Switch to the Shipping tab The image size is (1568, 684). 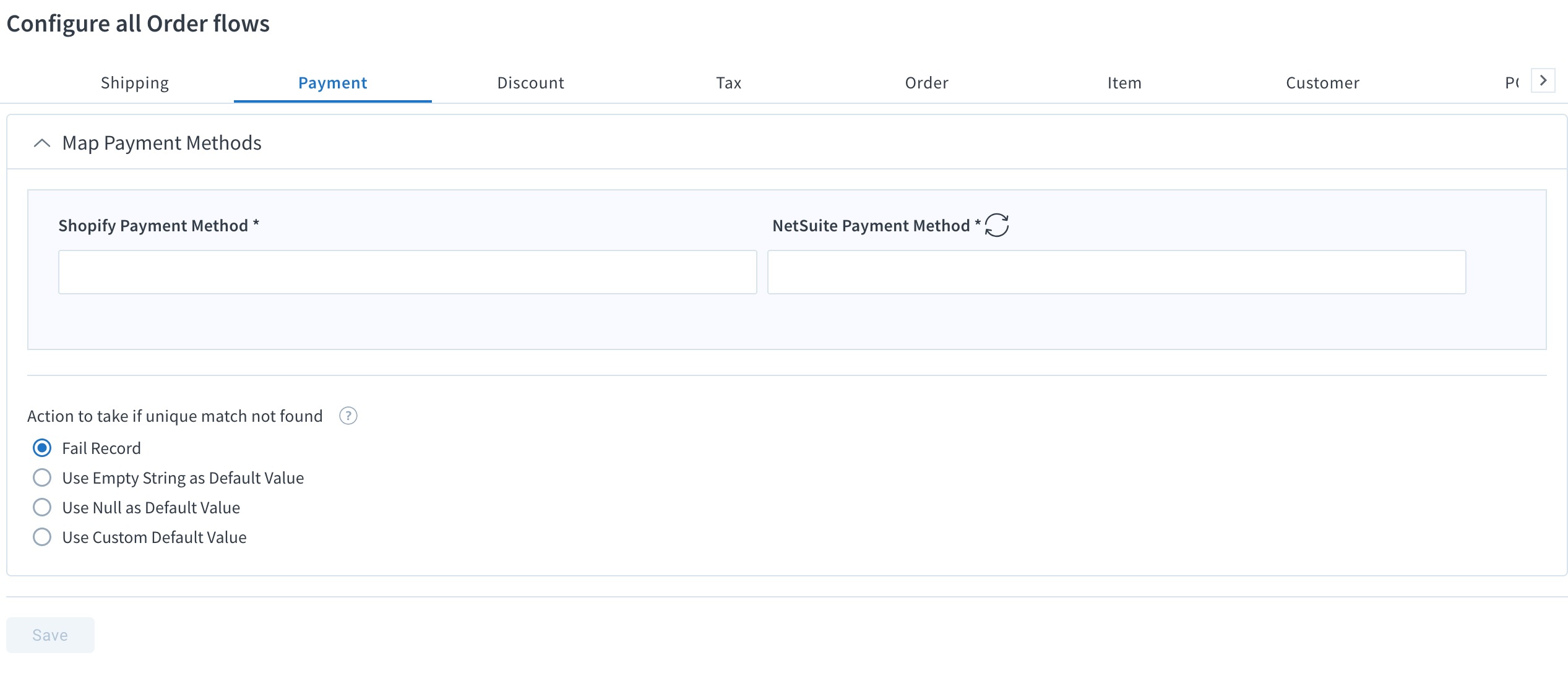(135, 83)
